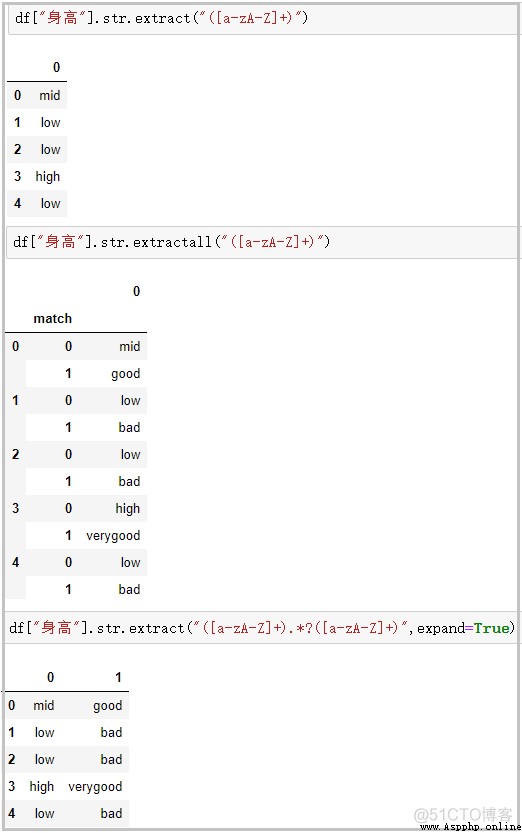Click the code cell with expand=True

tap(262, 628)
